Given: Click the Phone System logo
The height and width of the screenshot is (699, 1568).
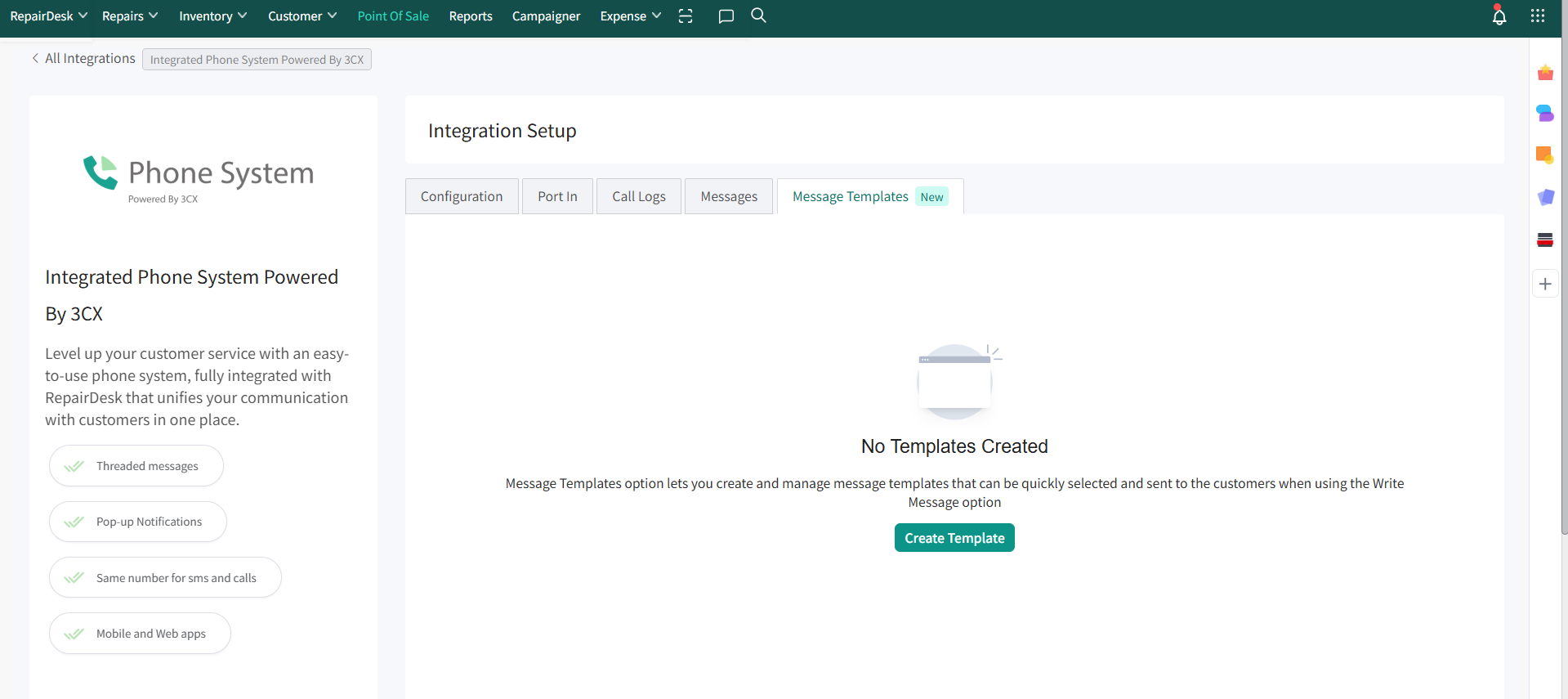Looking at the screenshot, I should click(199, 177).
